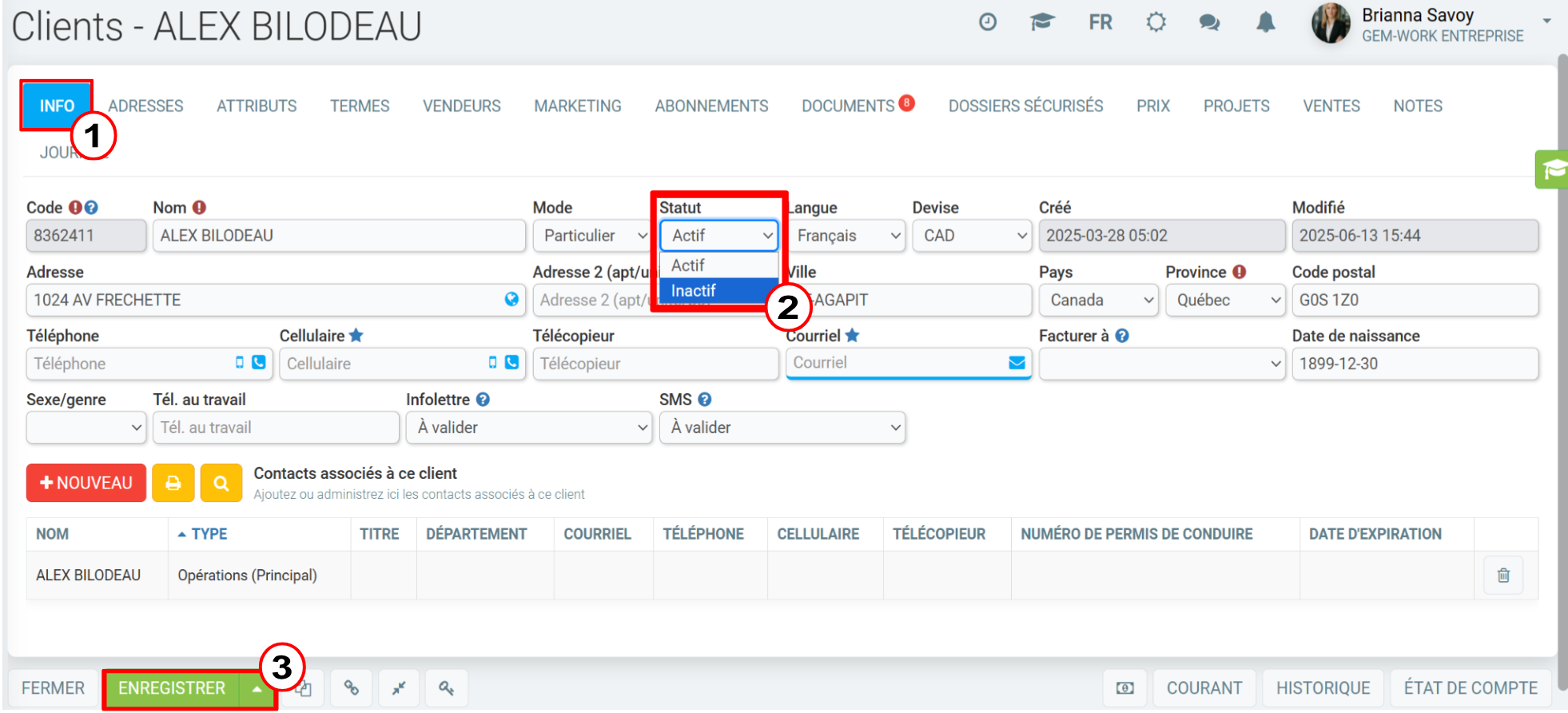The image size is (1568, 713).
Task: Click the chain link icon in bottom toolbar
Action: 352,687
